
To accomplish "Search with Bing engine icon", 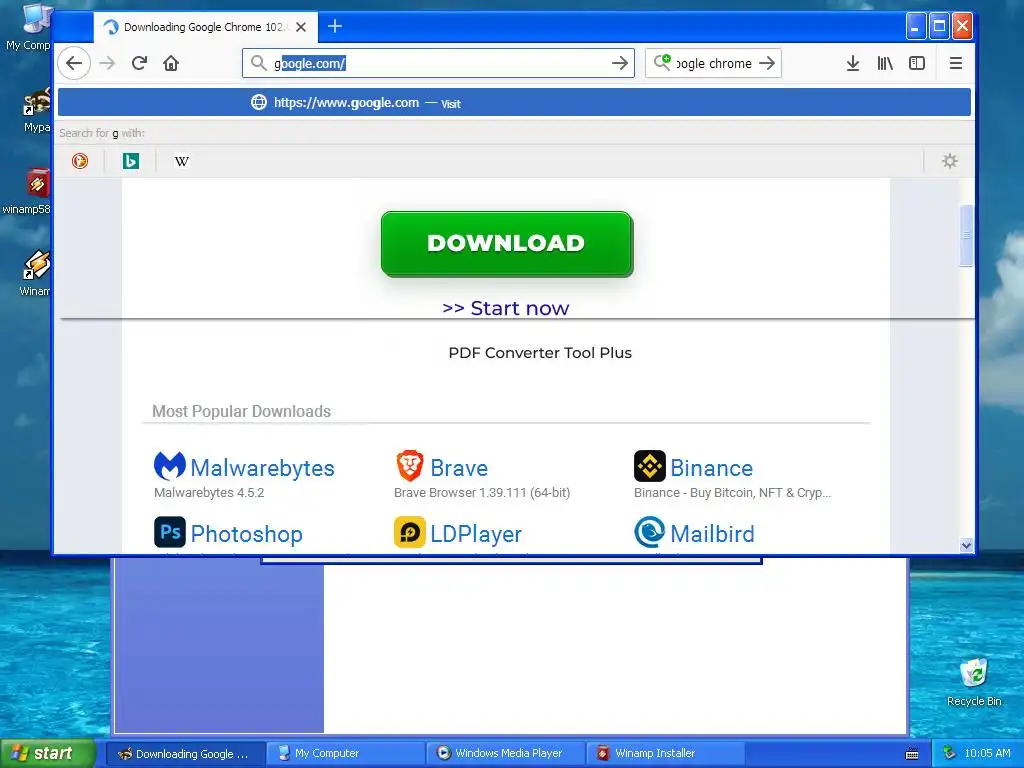I will tap(131, 161).
